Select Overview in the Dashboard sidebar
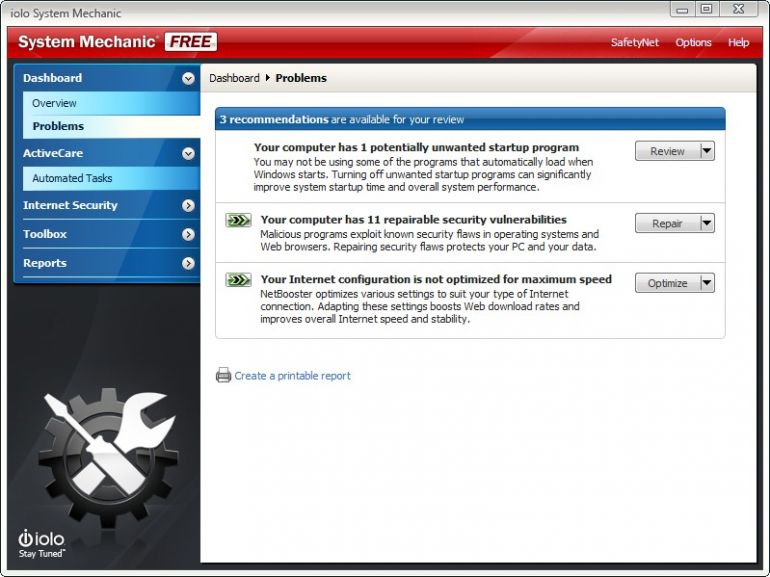This screenshot has height=577, width=770. pyautogui.click(x=111, y=103)
